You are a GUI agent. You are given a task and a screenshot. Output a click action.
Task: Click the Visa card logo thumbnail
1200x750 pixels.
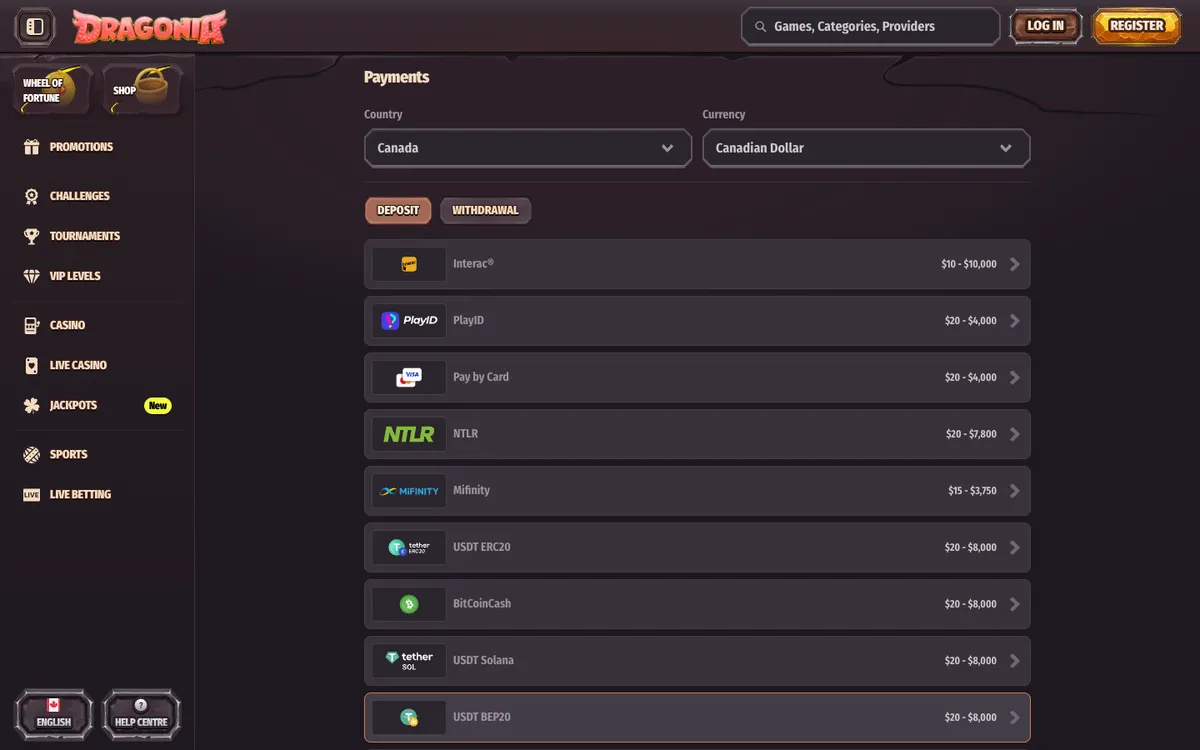[409, 377]
